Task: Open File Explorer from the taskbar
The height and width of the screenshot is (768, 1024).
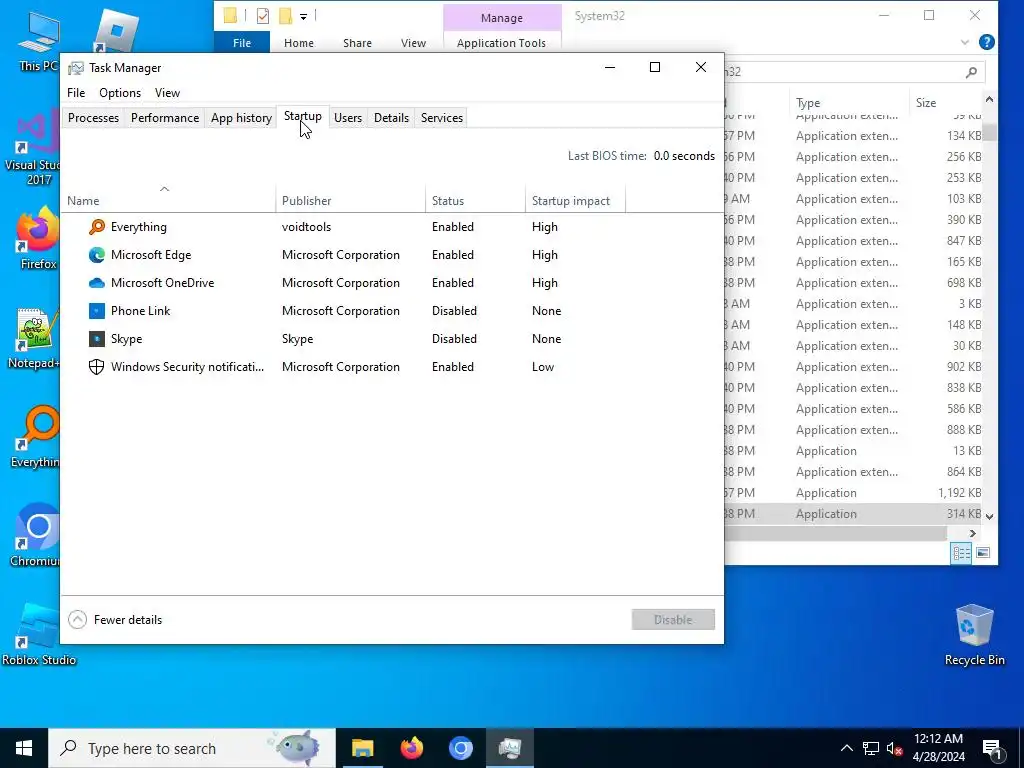Action: (362, 748)
